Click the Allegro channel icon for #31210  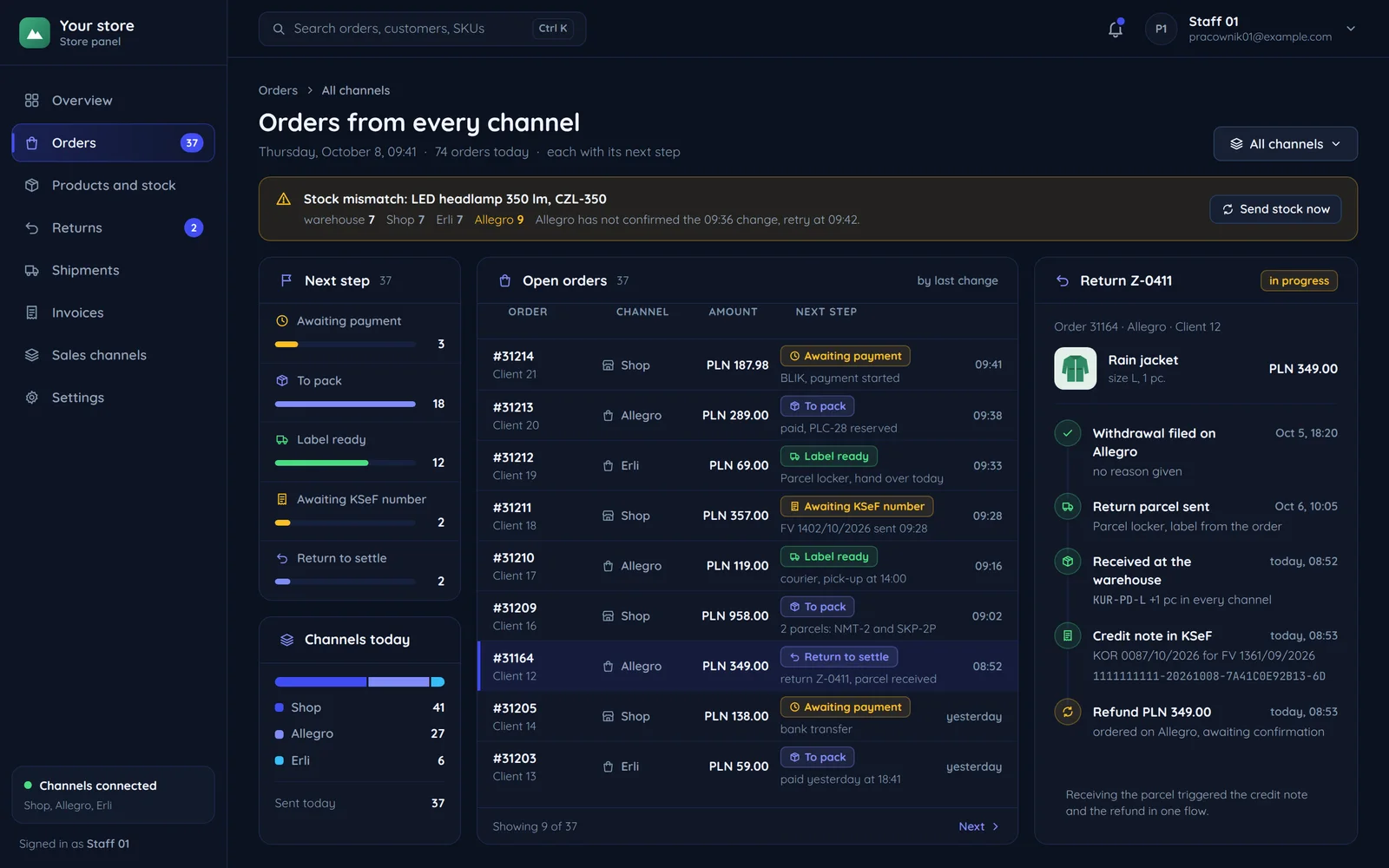(609, 566)
